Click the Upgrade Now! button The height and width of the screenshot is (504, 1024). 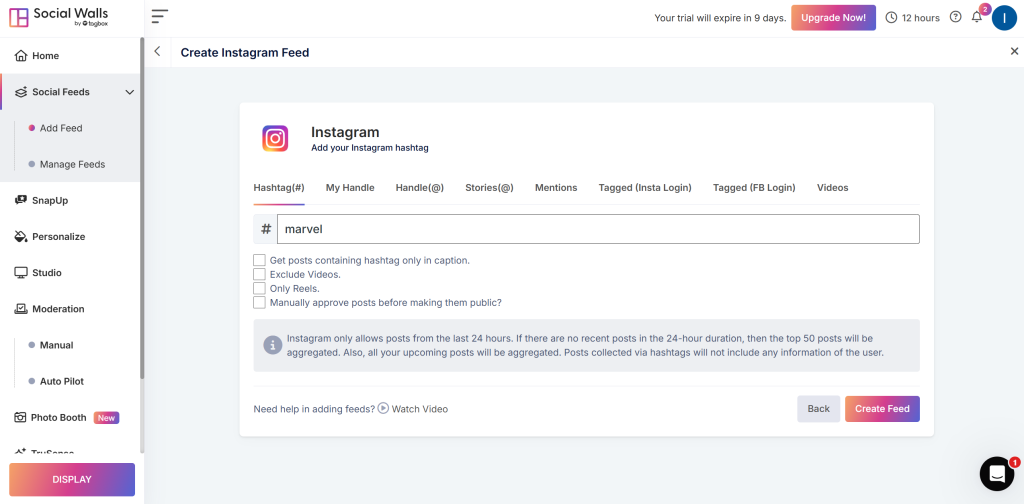833,18
